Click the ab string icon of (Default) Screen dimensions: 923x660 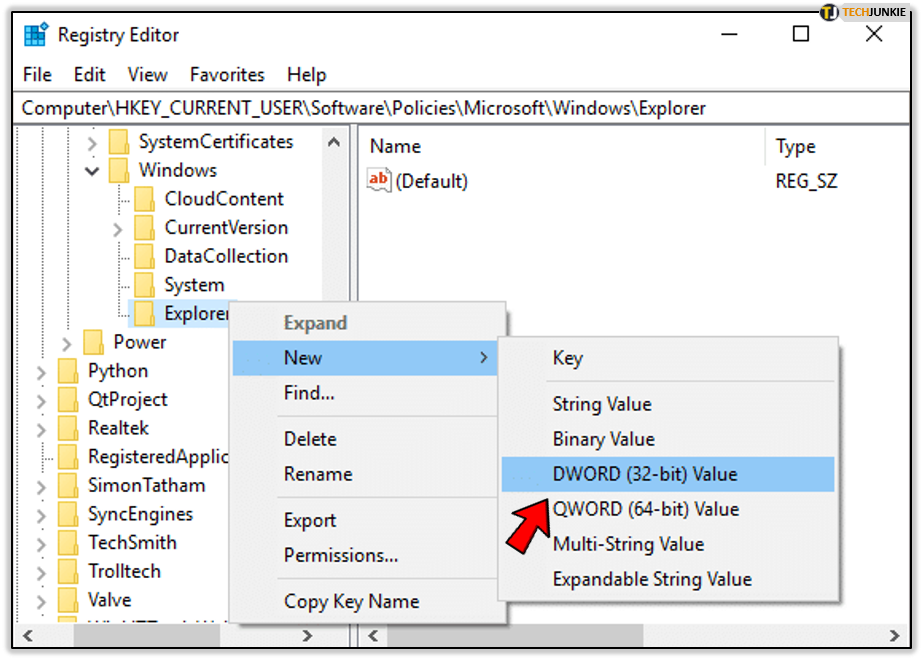coord(379,180)
